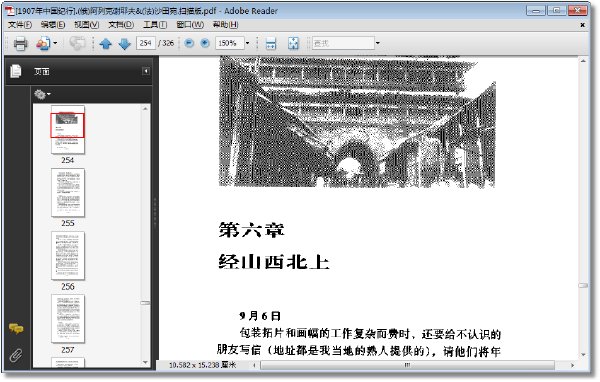Expand the pages panel gear options
Screen dimensions: 600x382
[x=42, y=94]
